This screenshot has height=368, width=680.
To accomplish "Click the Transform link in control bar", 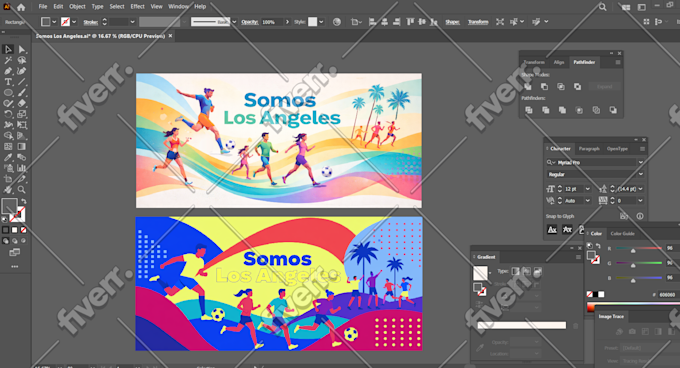I will (478, 22).
